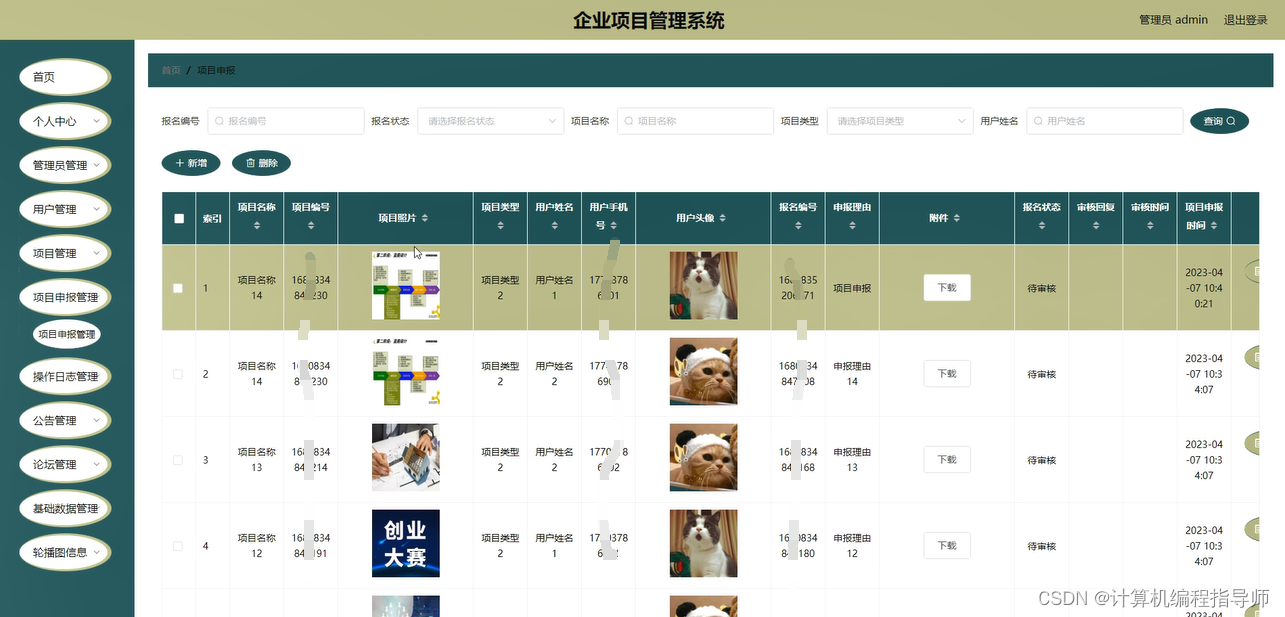Open the project photo thumbnail in row 1
Image resolution: width=1285 pixels, height=617 pixels.
[x=405, y=286]
